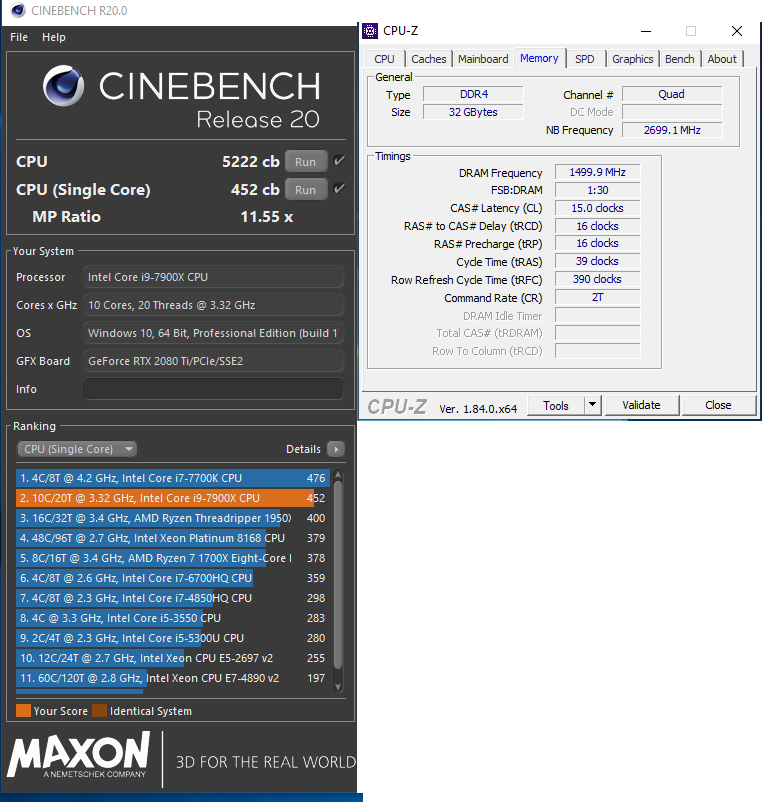Screen dimensions: 770x802
Task: Select ranking row 1 Intel Core i7-7700K
Action: point(173,478)
